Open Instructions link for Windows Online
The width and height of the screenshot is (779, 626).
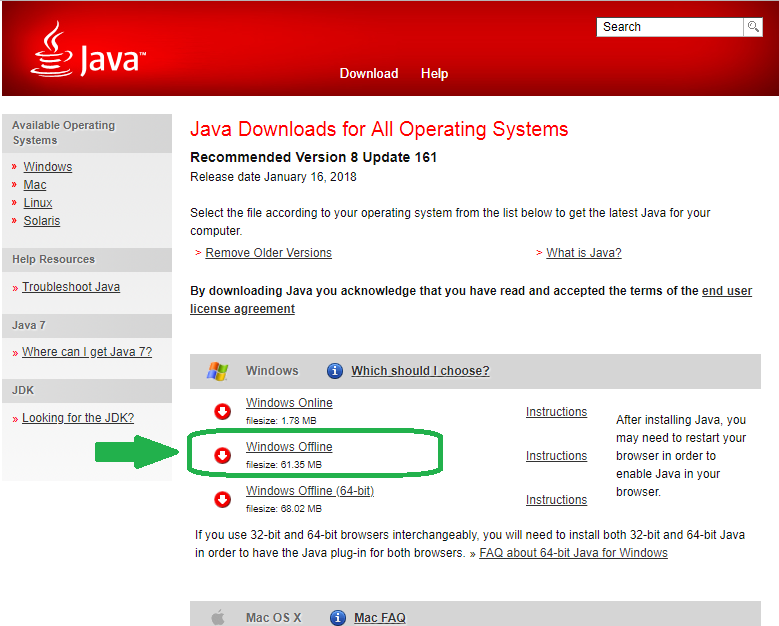556,412
